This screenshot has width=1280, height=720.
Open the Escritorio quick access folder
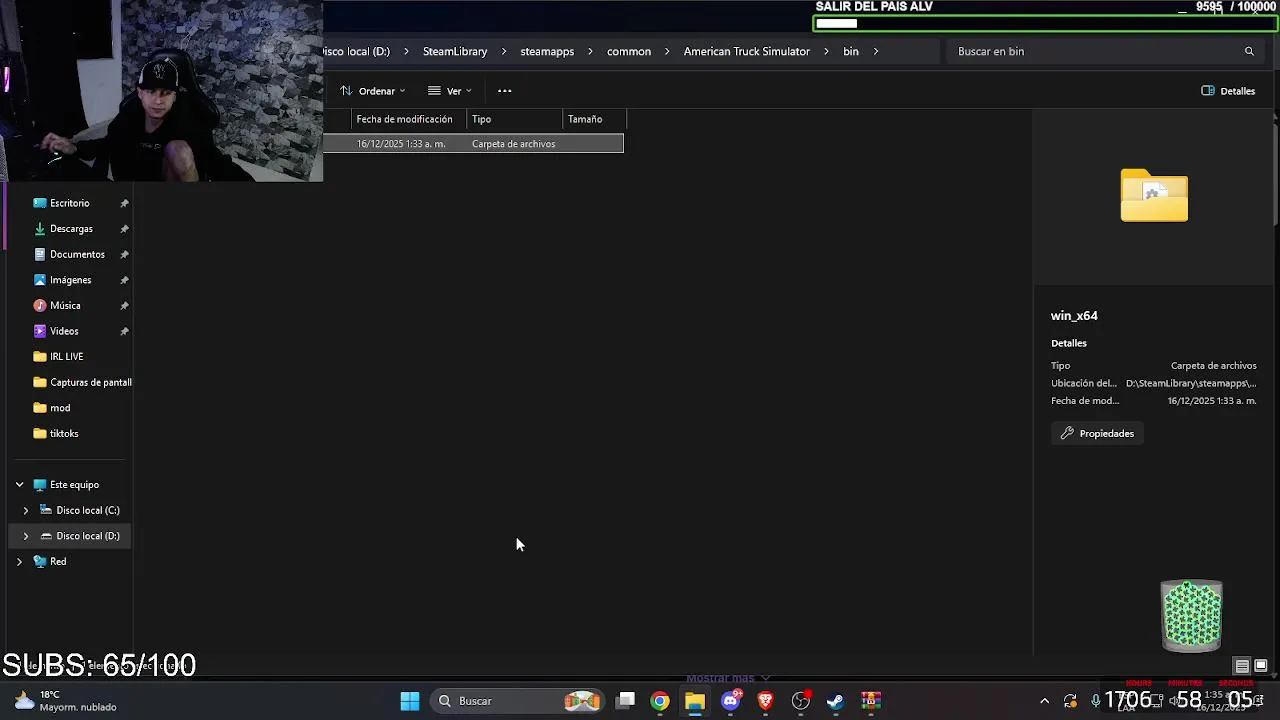coord(69,203)
